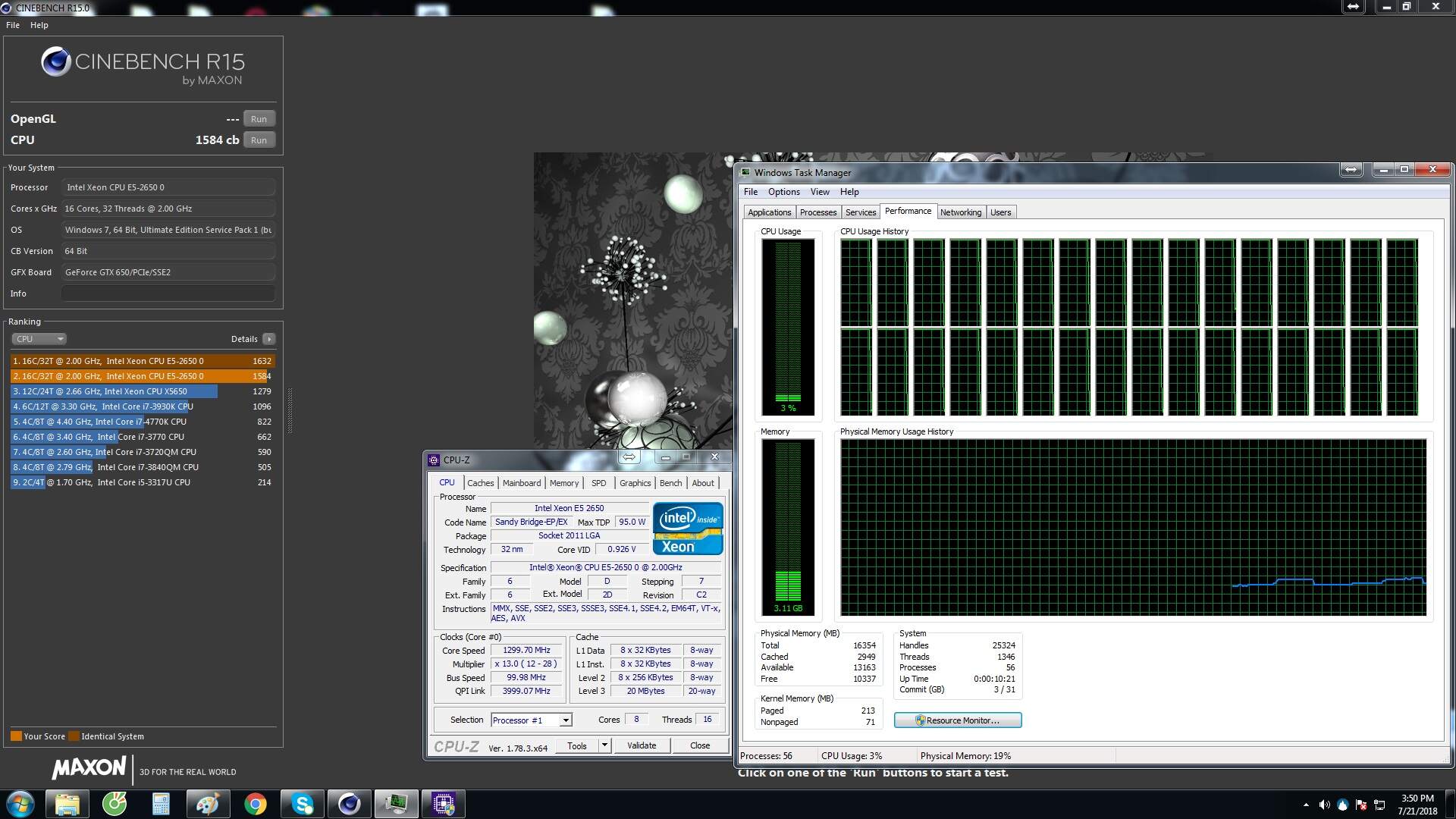Launch Google Chrome from the taskbar
1456x819 pixels.
[255, 803]
